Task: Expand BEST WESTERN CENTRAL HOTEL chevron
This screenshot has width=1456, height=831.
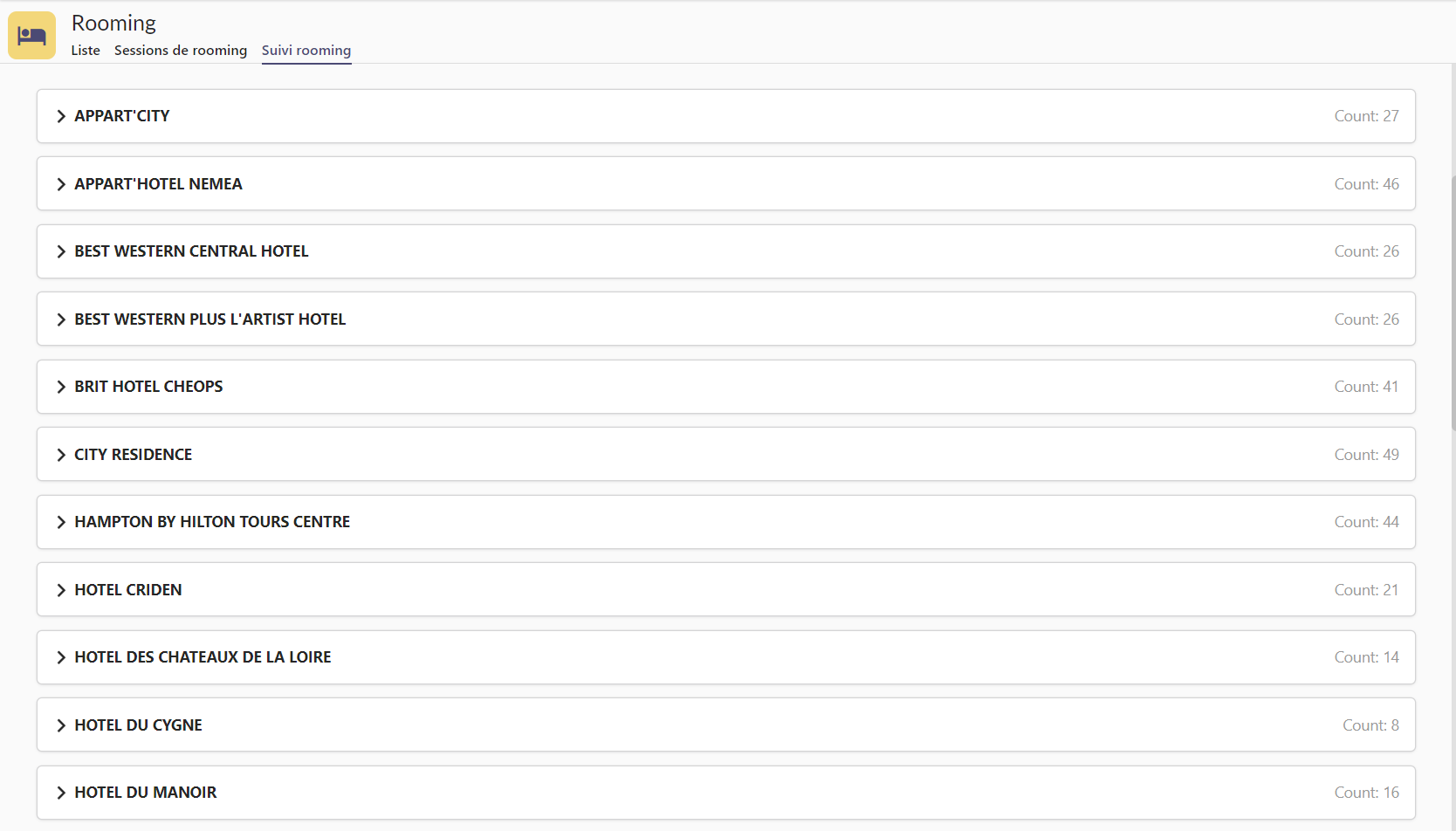Action: 61,251
